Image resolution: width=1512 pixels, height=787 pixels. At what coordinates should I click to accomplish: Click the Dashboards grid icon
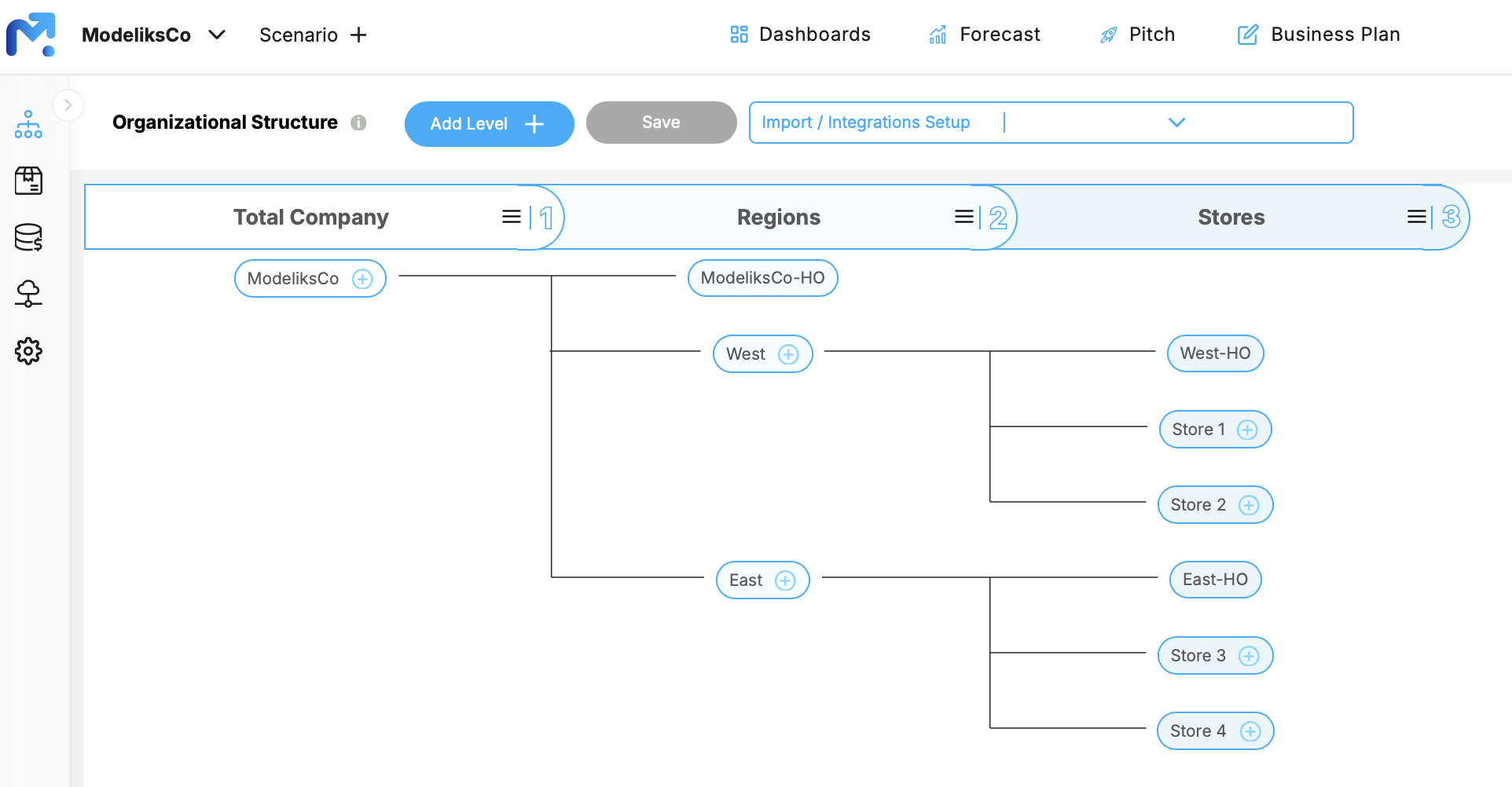pyautogui.click(x=738, y=34)
